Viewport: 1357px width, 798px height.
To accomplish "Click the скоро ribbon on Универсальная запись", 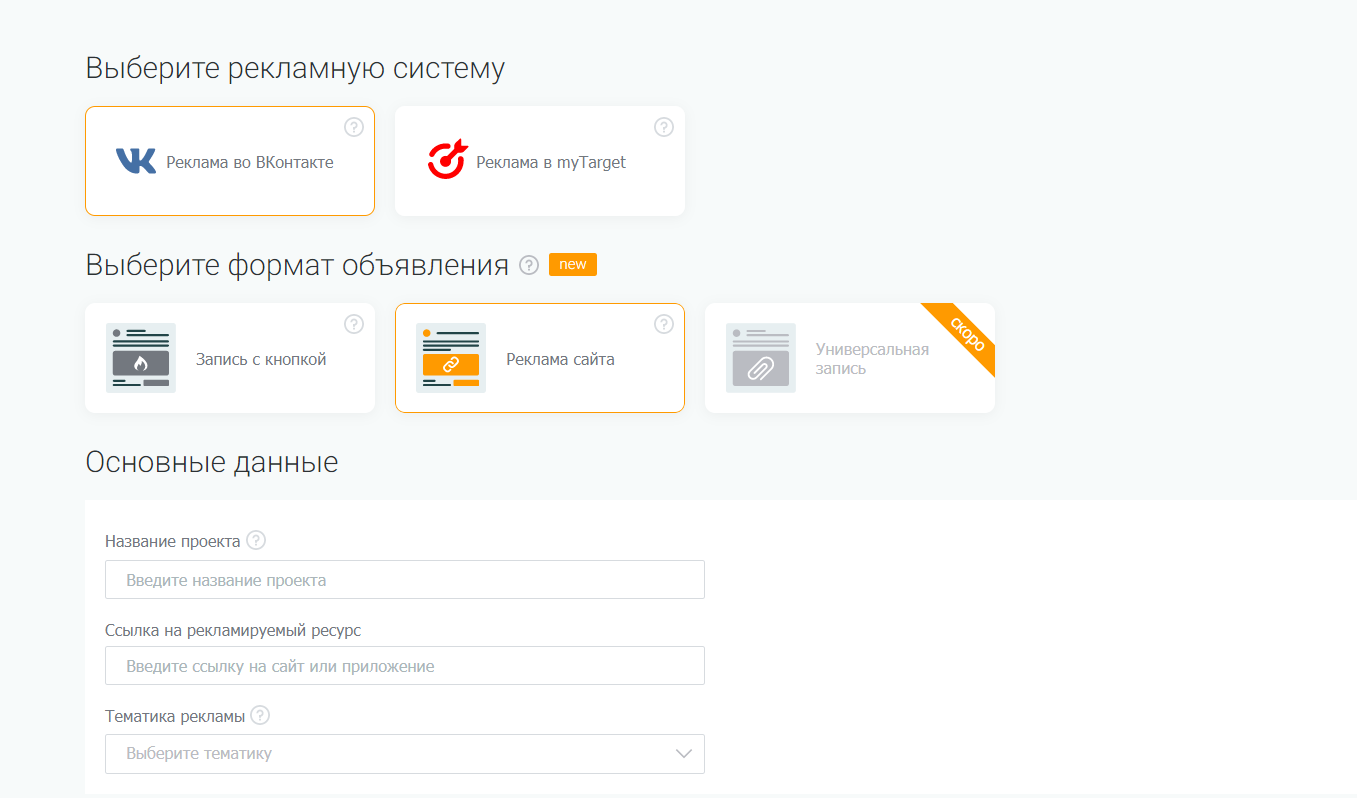I will 965,334.
